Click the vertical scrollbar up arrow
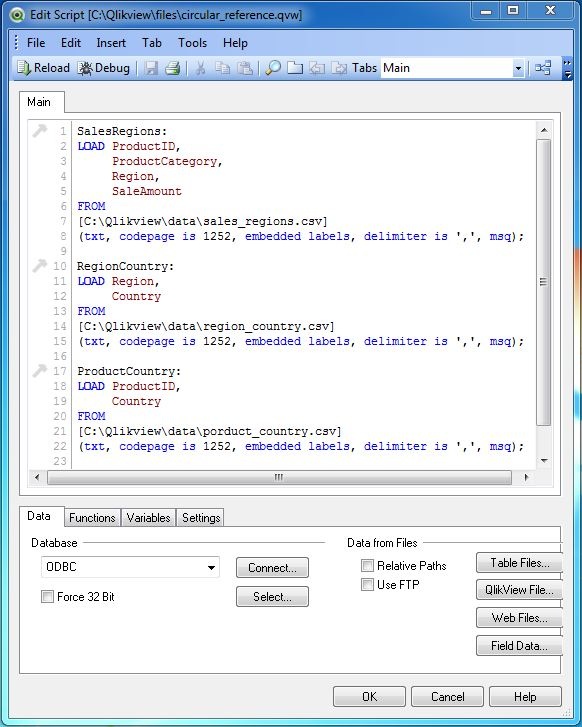The image size is (582, 727). coord(544,131)
